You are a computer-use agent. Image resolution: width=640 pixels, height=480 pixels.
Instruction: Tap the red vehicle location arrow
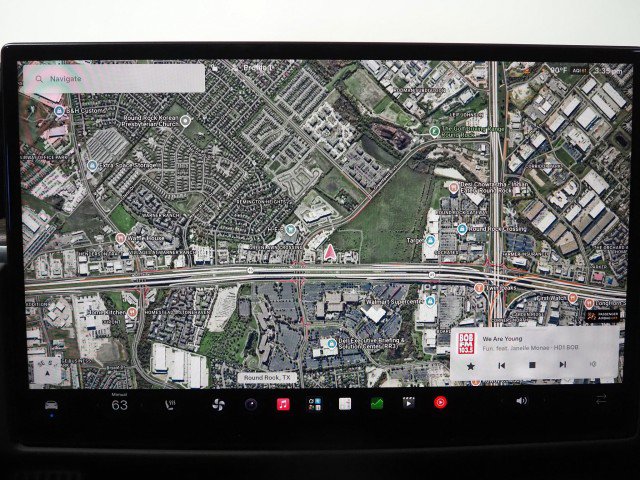point(330,253)
